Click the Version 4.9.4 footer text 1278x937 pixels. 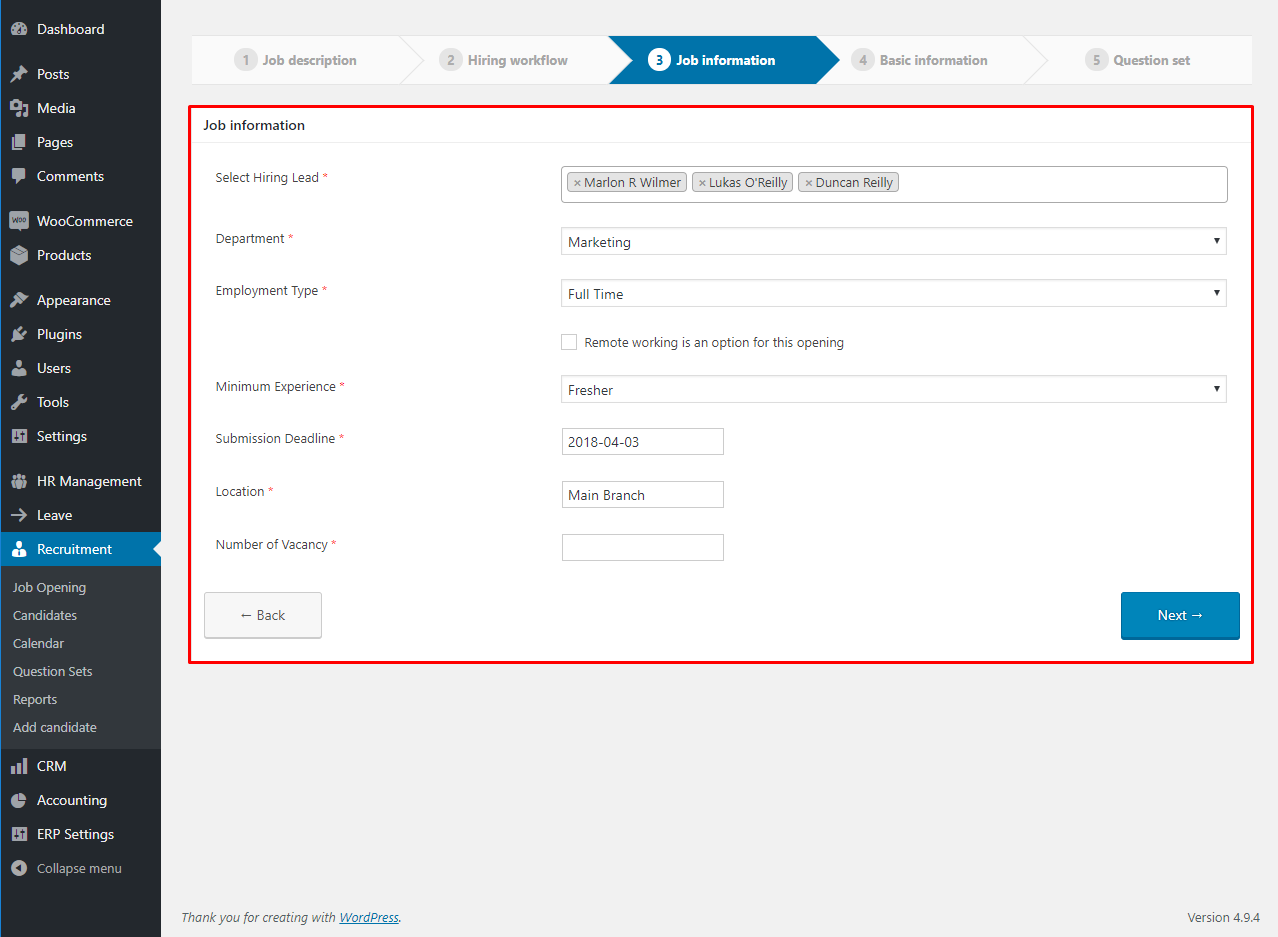coord(1223,917)
